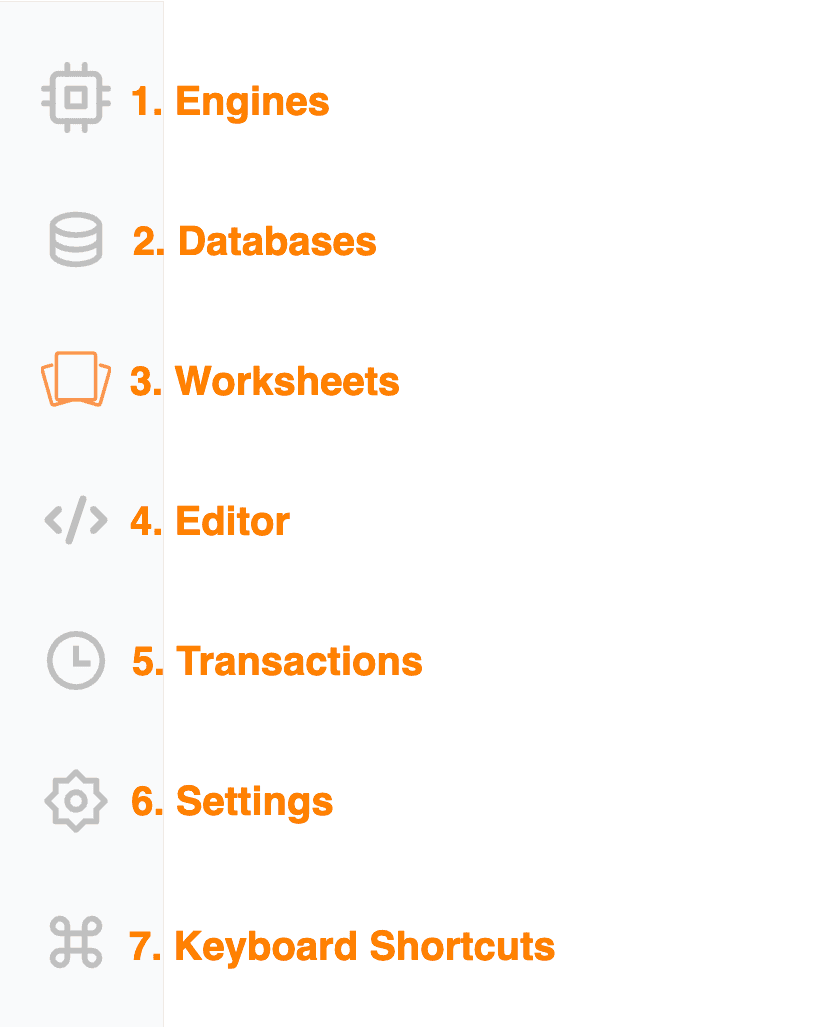Click the "Worksheets" text label
This screenshot has width=829, height=1028.
click(287, 382)
